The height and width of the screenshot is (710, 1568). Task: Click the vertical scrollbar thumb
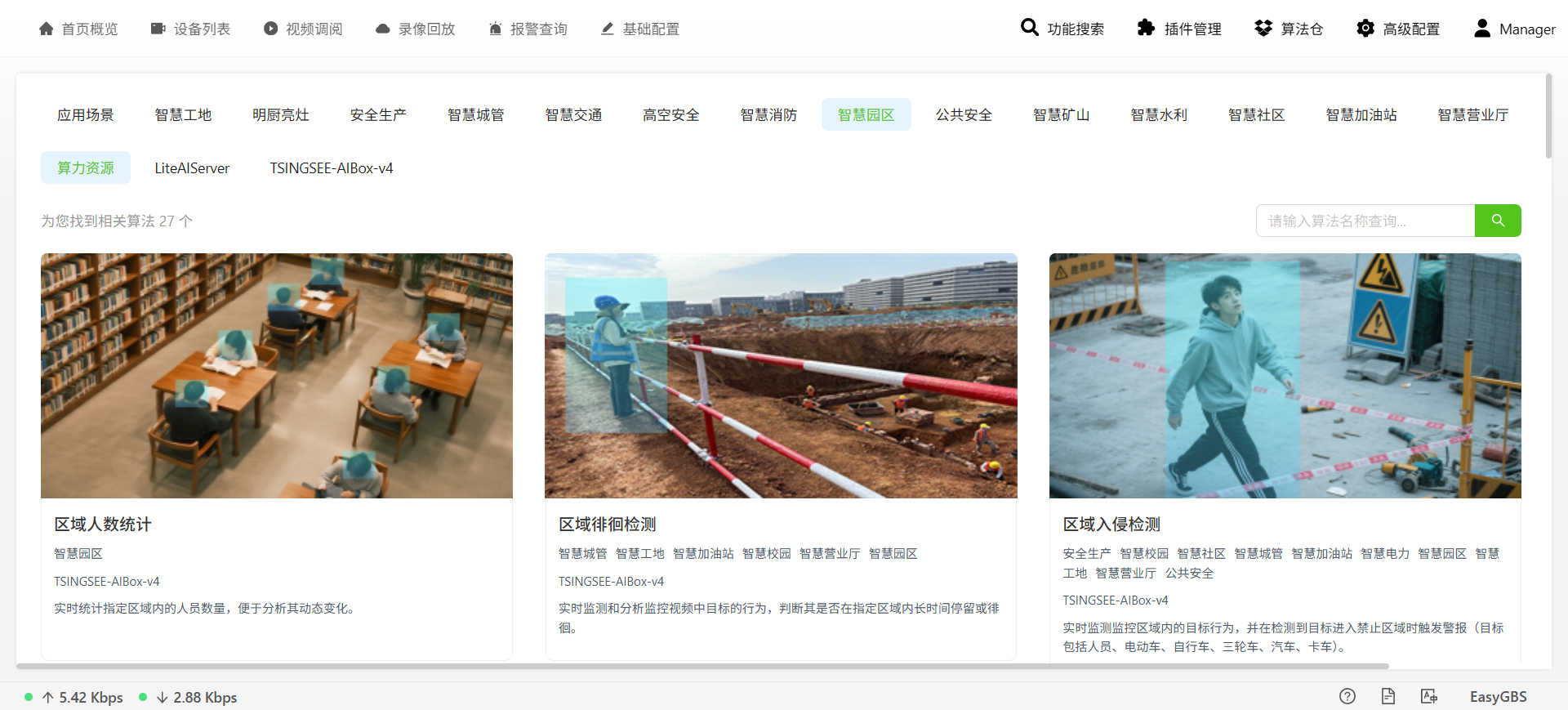[1548, 116]
